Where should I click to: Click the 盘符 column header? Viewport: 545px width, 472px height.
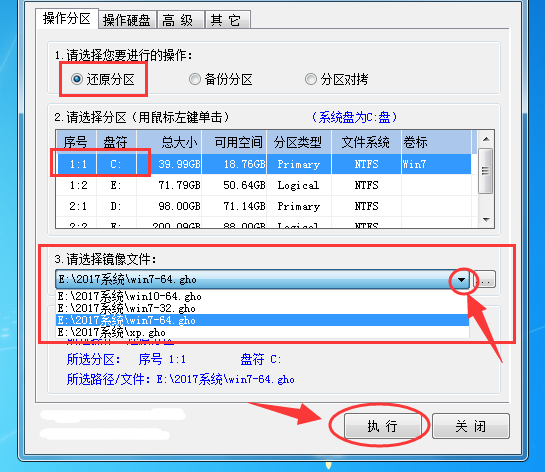click(116, 142)
